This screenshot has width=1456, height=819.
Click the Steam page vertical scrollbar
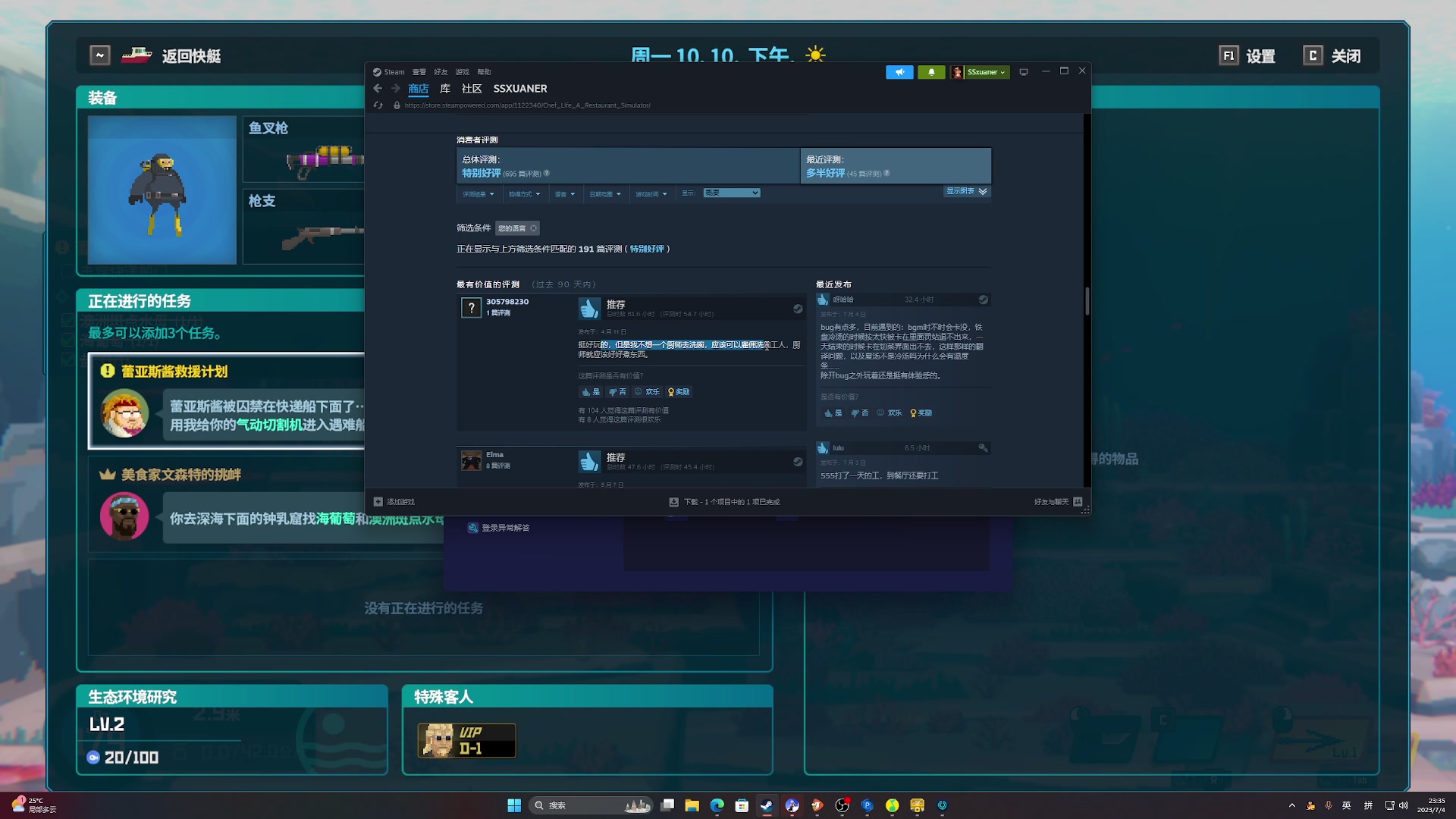click(x=1087, y=302)
